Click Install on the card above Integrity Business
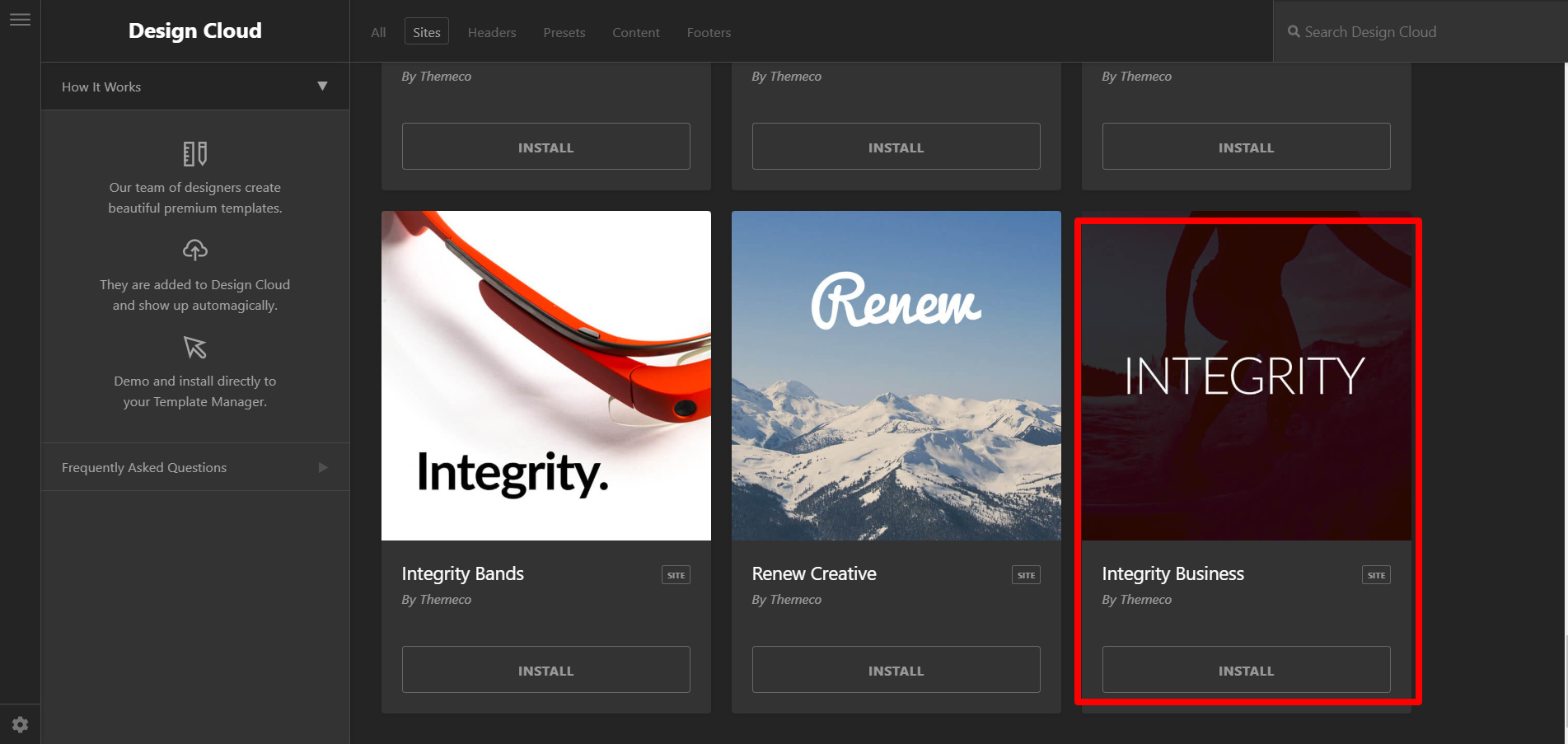Viewport: 1568px width, 744px height. pos(1247,147)
